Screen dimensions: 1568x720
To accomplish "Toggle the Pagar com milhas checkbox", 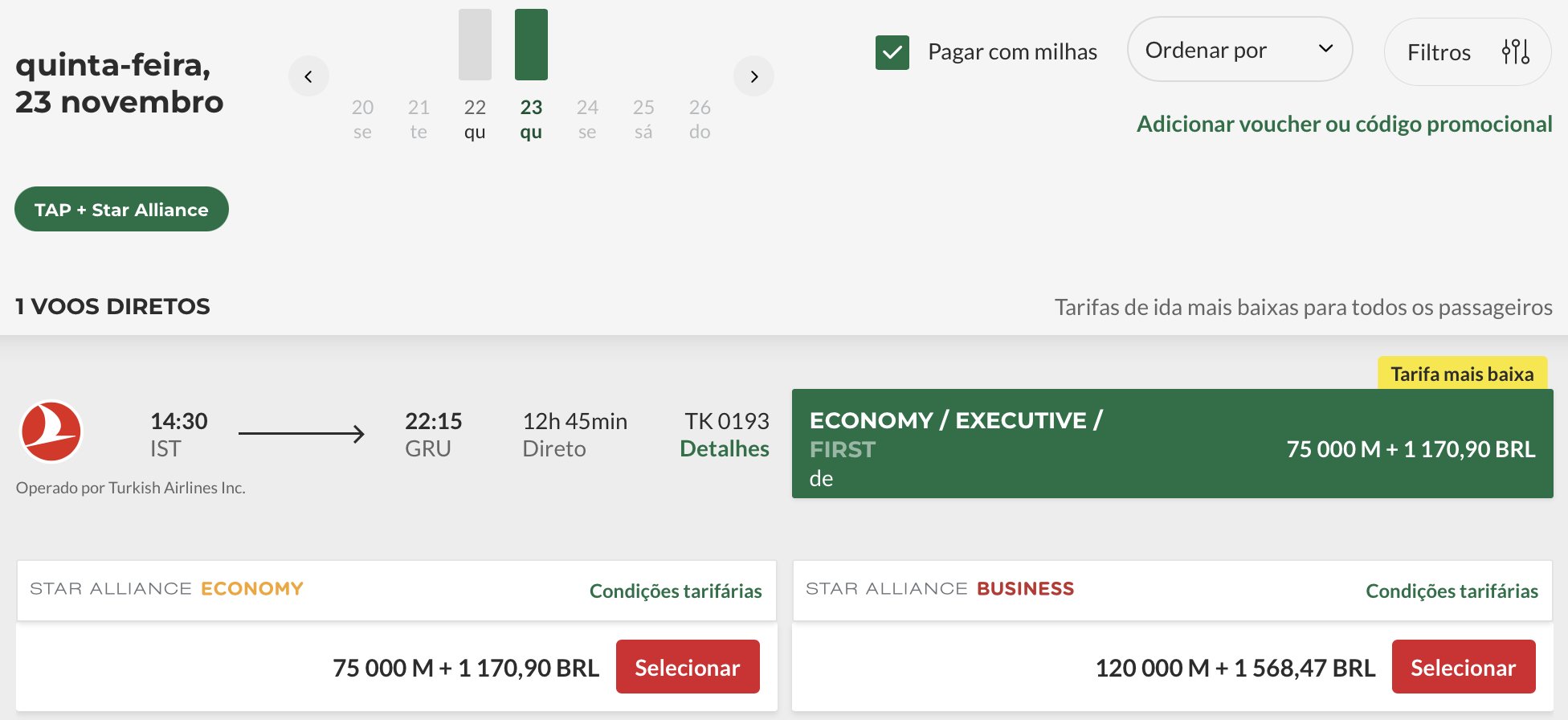I will [x=892, y=52].
